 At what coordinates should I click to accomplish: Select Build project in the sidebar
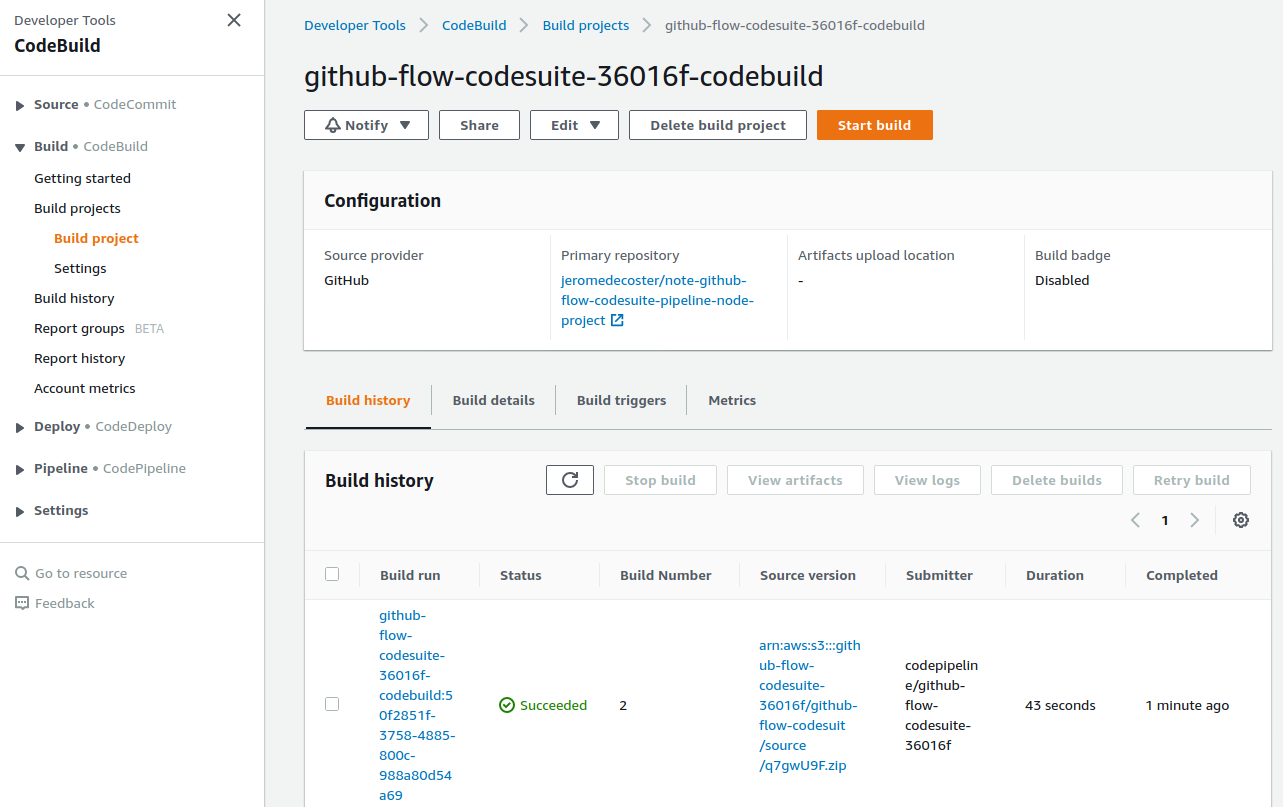pyautogui.click(x=96, y=238)
